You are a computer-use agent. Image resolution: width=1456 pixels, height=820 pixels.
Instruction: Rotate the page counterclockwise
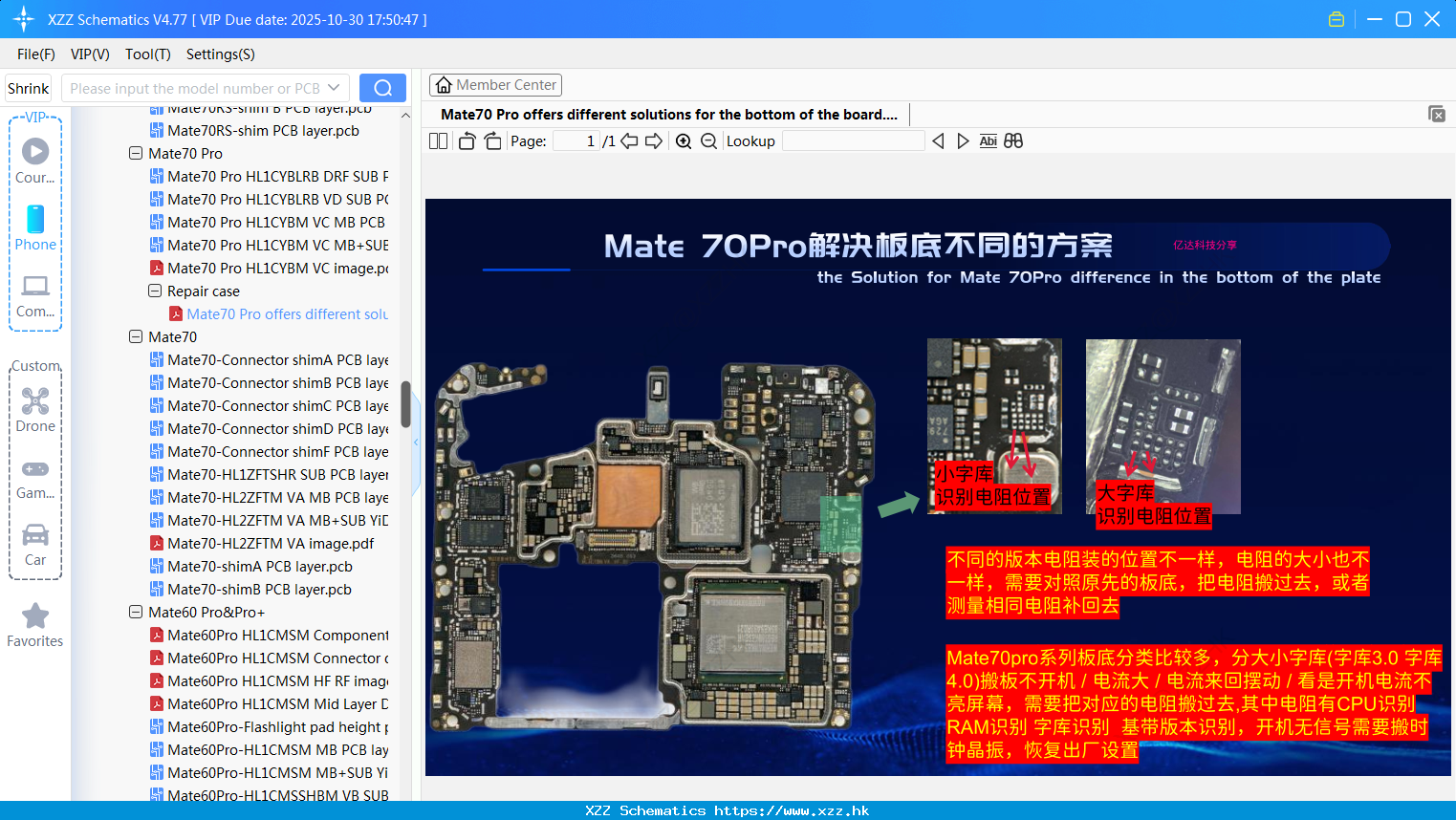(467, 141)
